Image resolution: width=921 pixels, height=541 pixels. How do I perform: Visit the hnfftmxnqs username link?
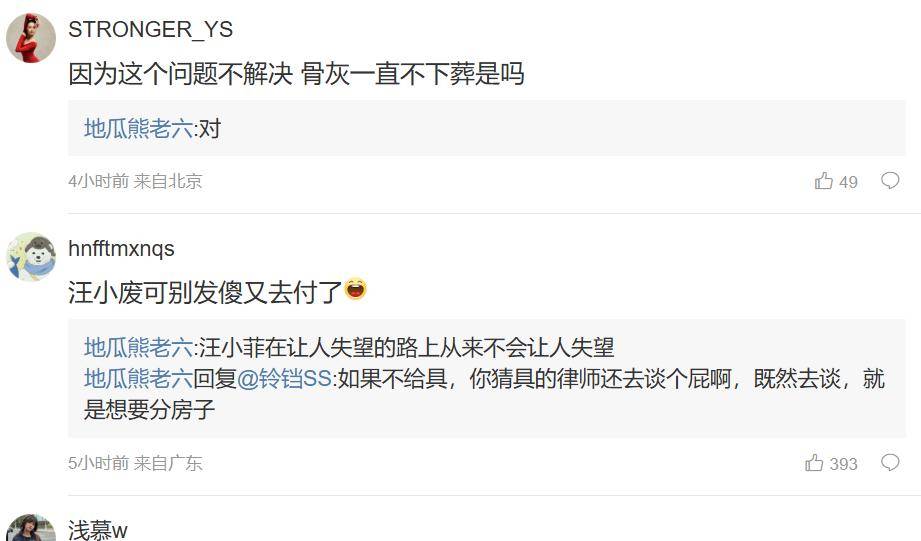coord(121,248)
